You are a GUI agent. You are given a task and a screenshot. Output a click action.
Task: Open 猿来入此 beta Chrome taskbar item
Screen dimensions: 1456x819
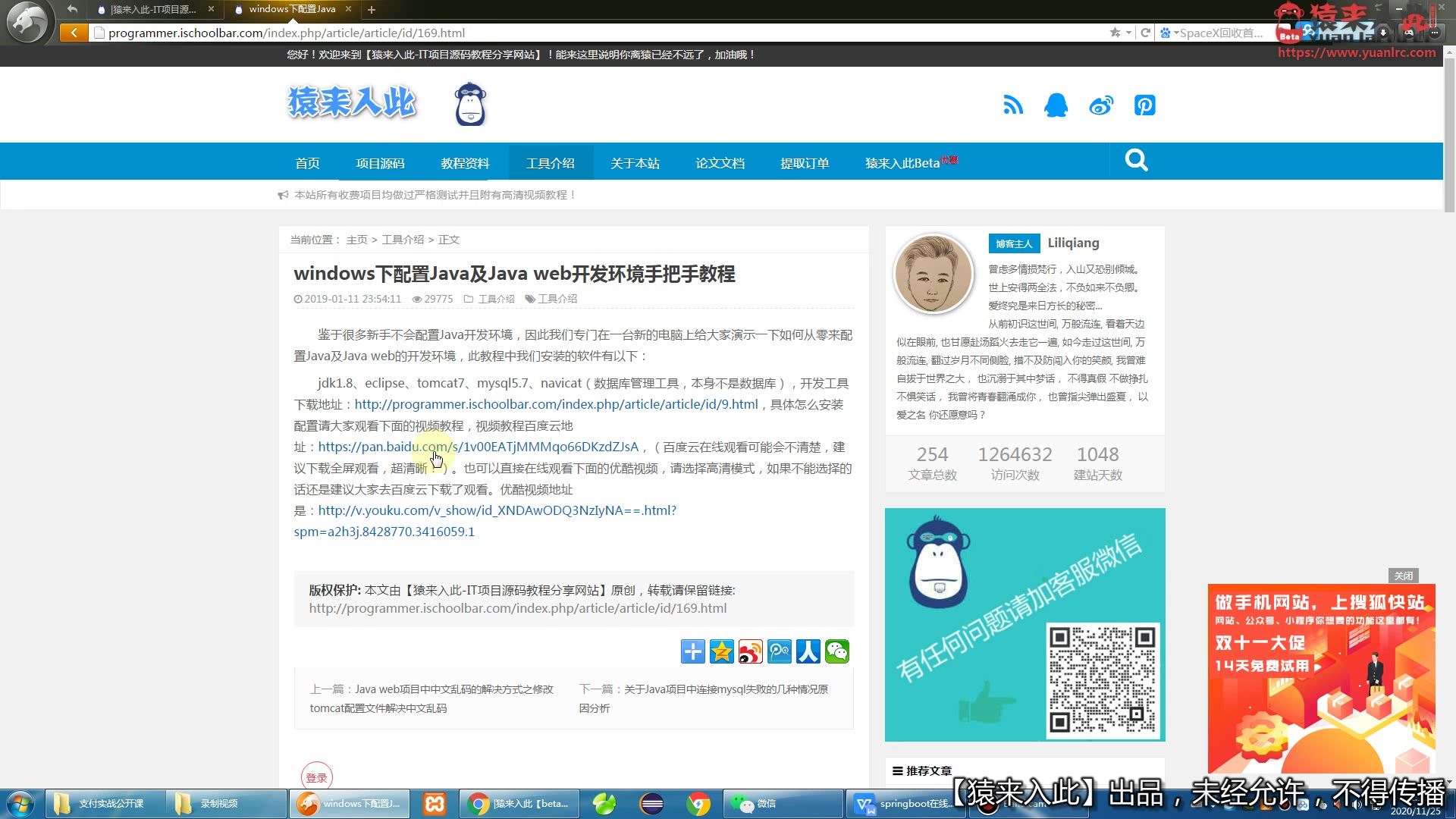click(x=519, y=804)
